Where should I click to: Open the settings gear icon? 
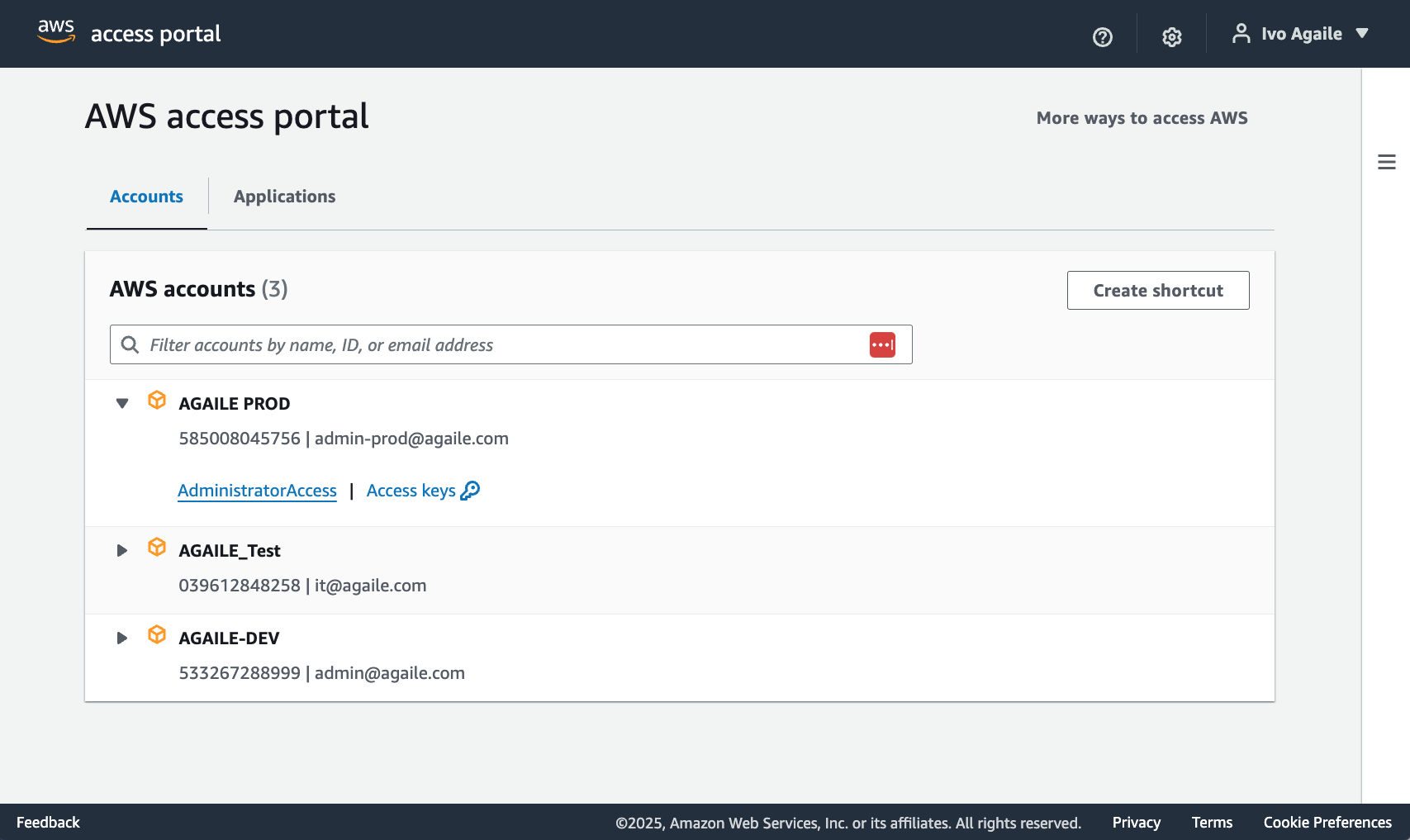[1171, 37]
